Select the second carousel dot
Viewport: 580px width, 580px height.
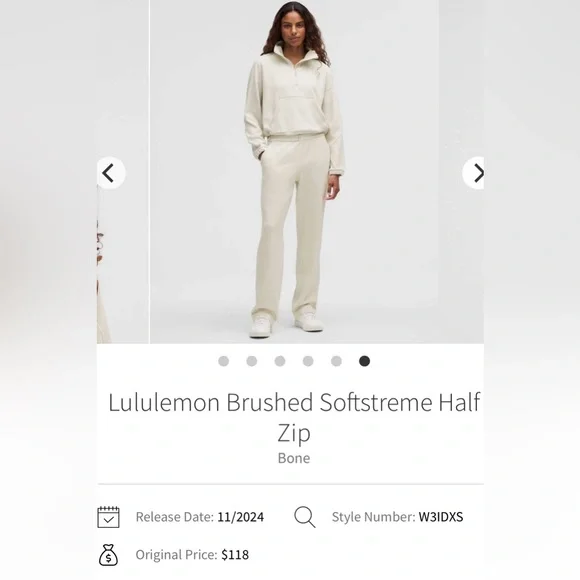(252, 361)
